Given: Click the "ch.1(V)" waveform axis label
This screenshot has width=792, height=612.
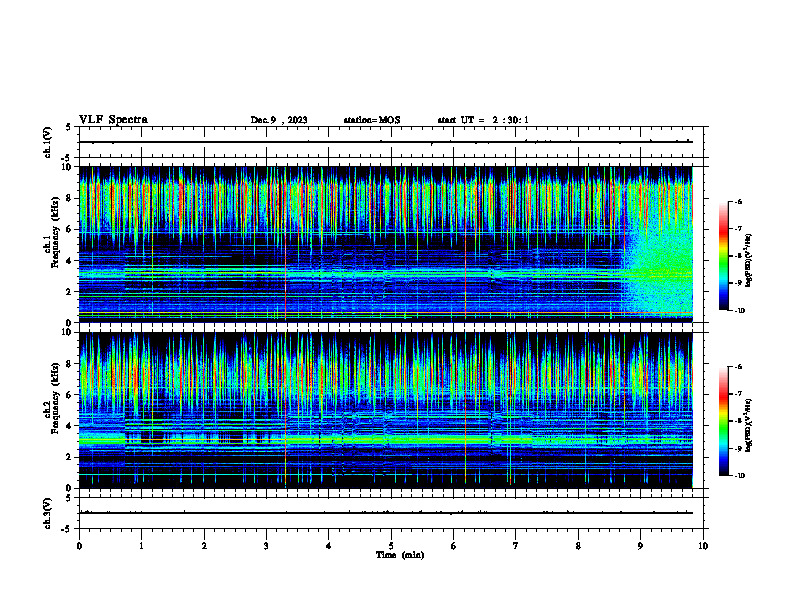Looking at the screenshot, I should point(48,142).
